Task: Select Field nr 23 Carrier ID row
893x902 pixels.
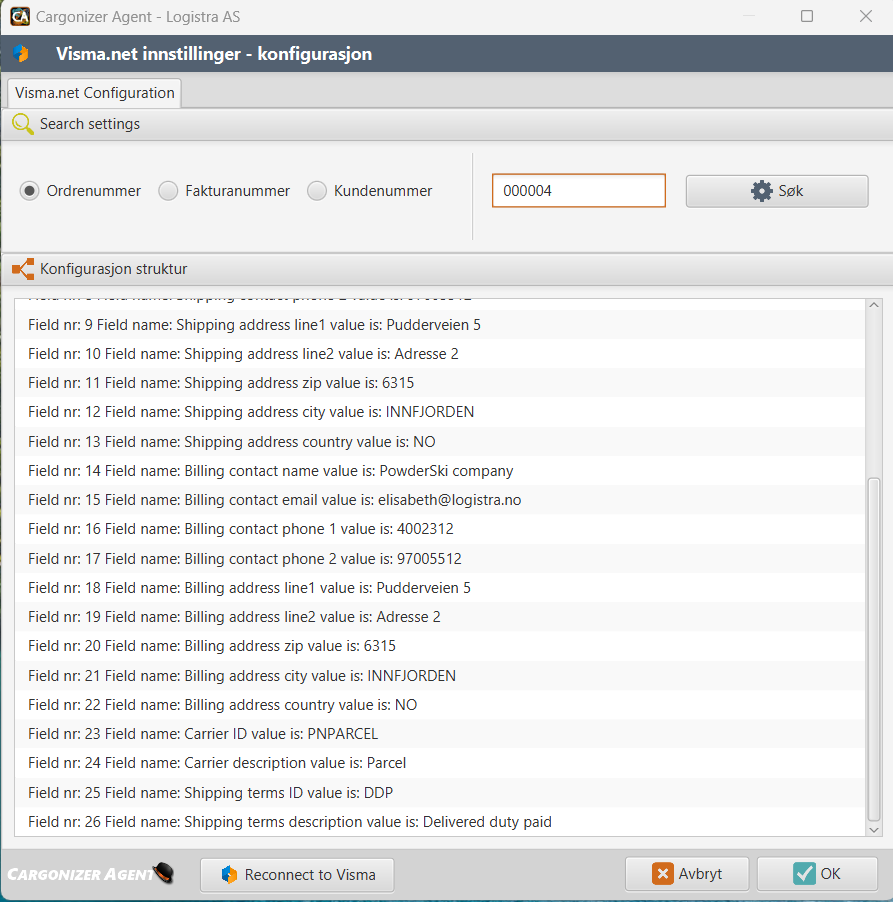Action: click(440, 734)
